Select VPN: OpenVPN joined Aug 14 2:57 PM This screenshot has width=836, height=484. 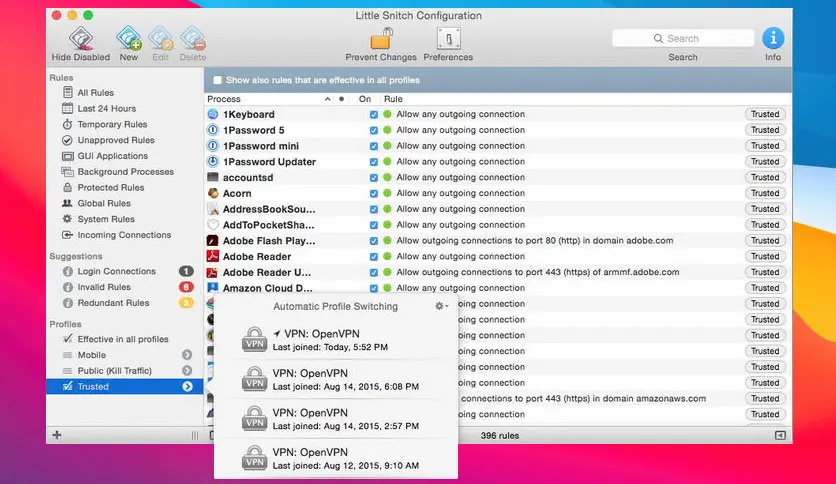(336, 419)
